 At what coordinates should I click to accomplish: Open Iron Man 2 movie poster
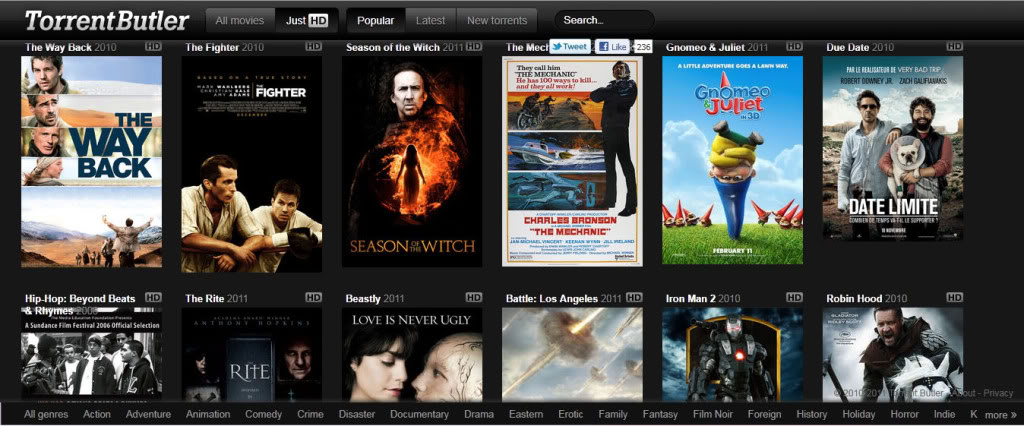pyautogui.click(x=733, y=354)
